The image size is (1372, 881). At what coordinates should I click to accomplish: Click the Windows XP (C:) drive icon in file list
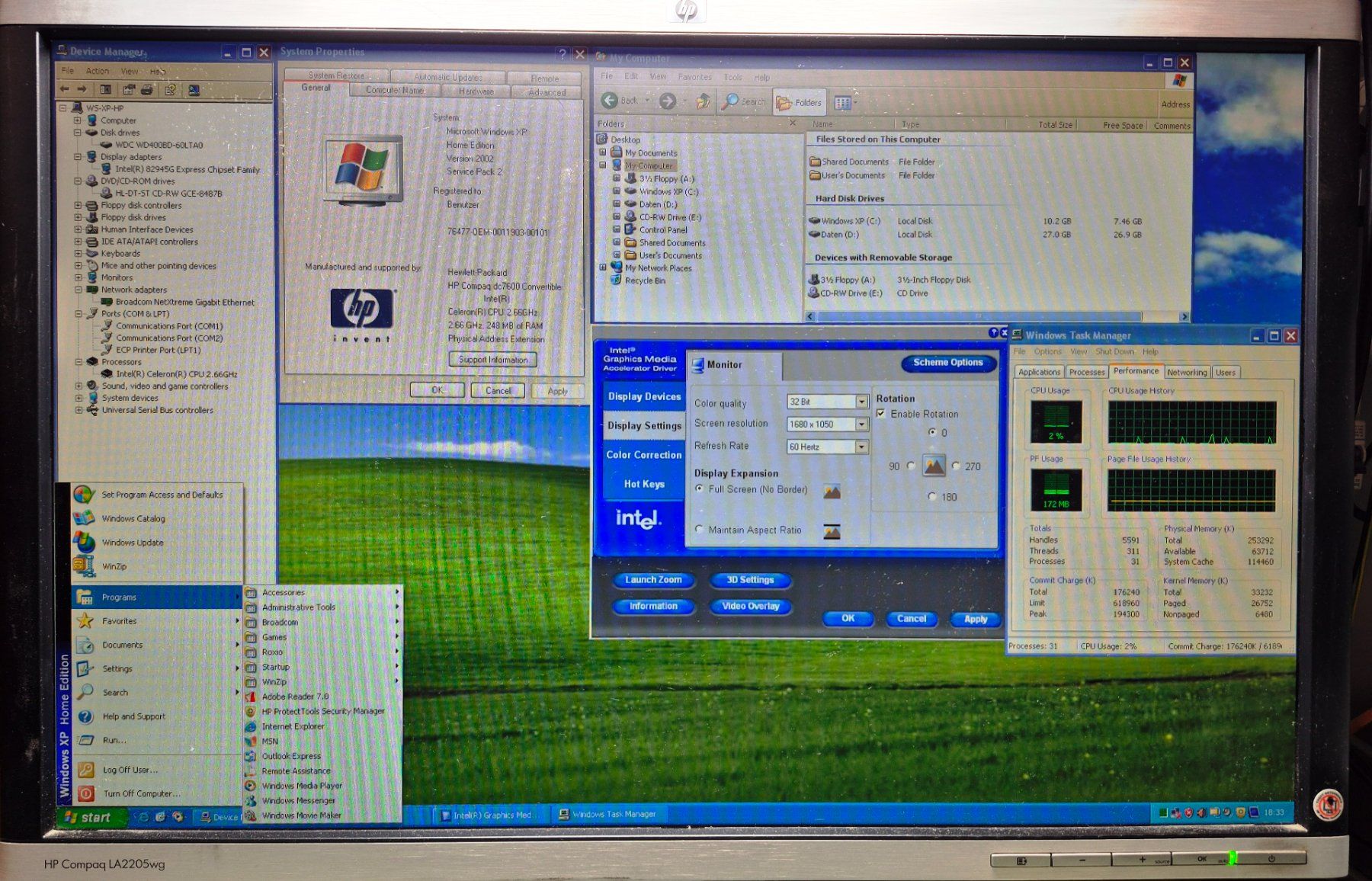pos(814,221)
